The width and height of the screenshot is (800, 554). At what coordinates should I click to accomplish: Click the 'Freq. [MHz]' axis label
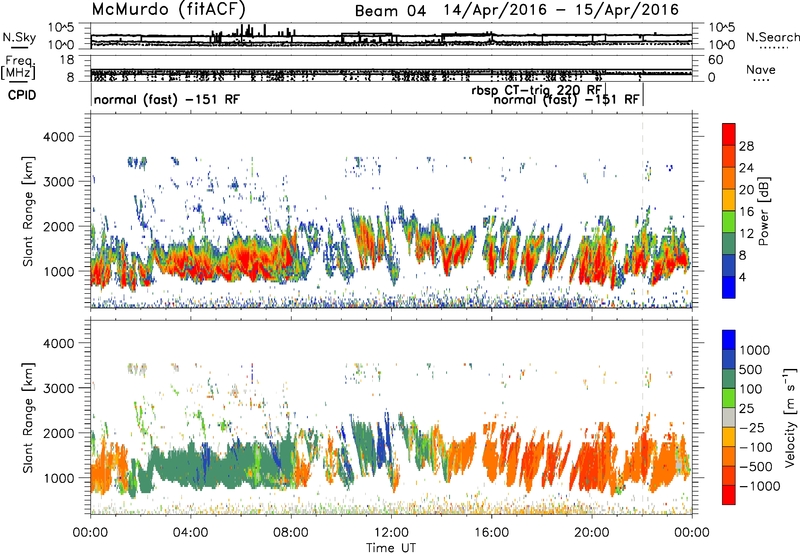click(19, 68)
